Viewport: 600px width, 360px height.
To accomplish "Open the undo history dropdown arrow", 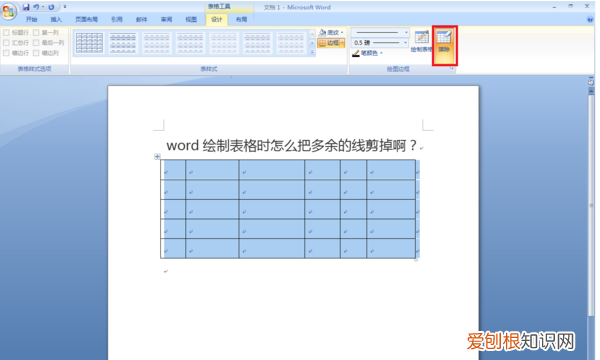I will pos(43,7).
